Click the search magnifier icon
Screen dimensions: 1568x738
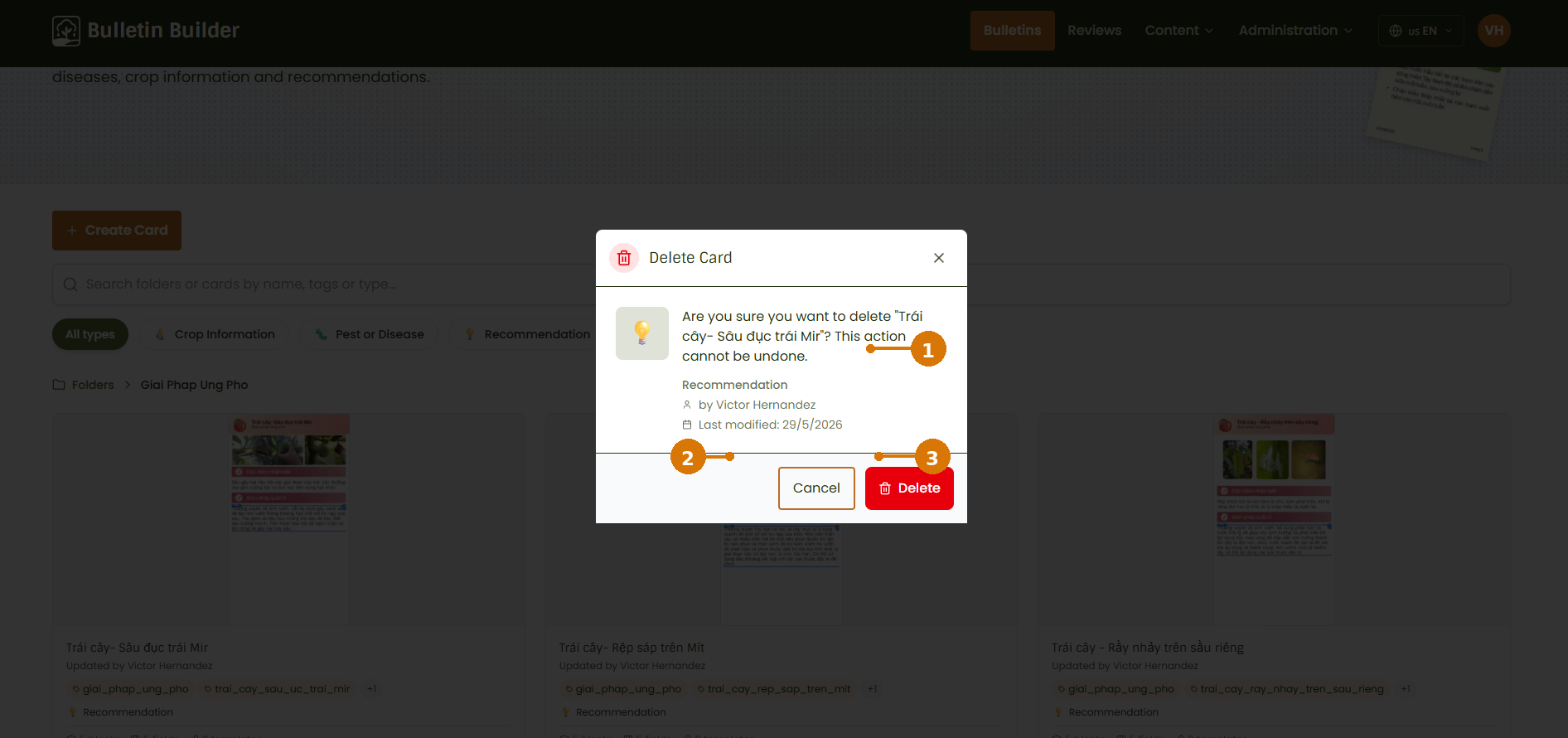[70, 284]
